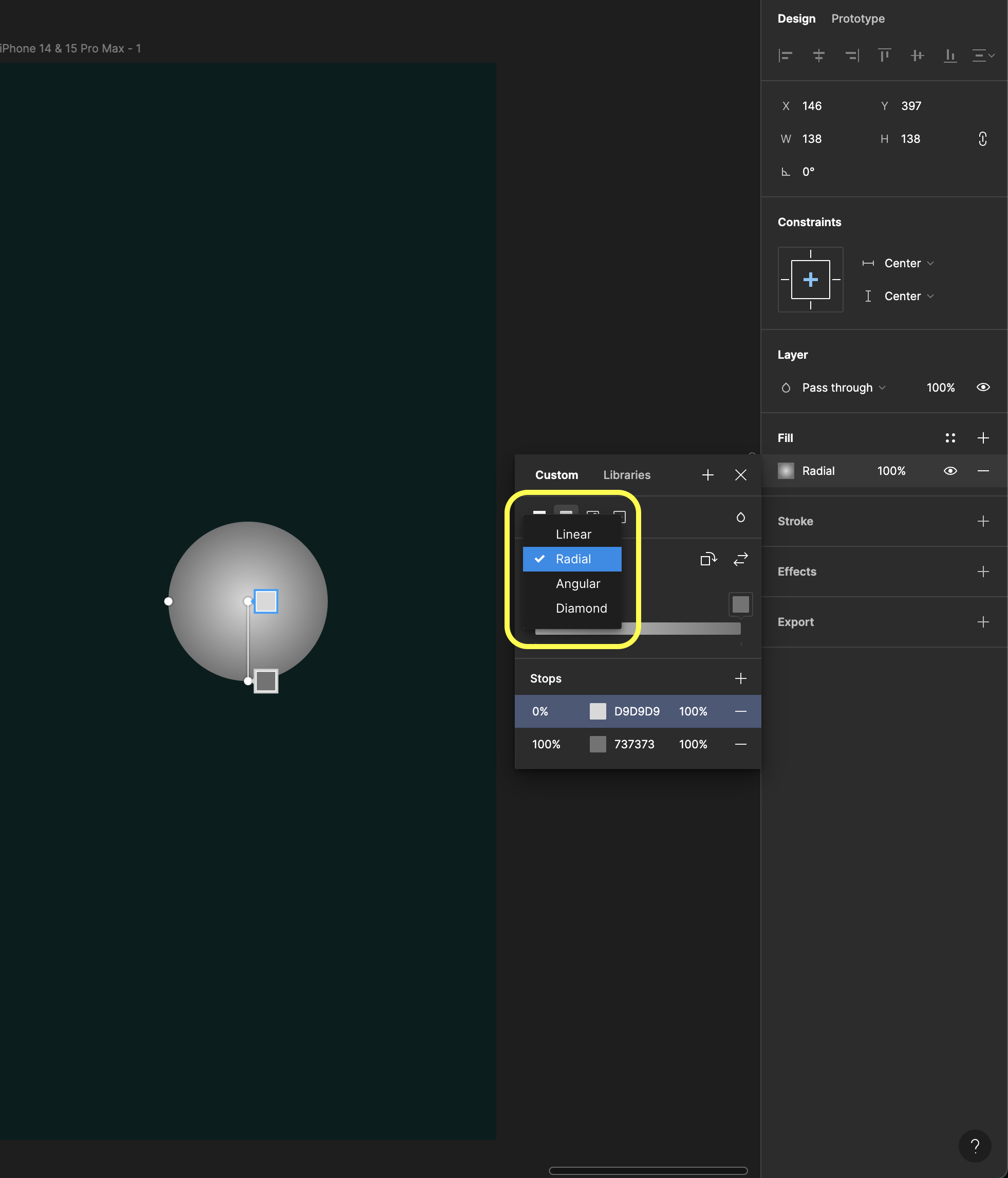Screen dimensions: 1008x1178
Task: Select Angular gradient type
Action: 577,584
